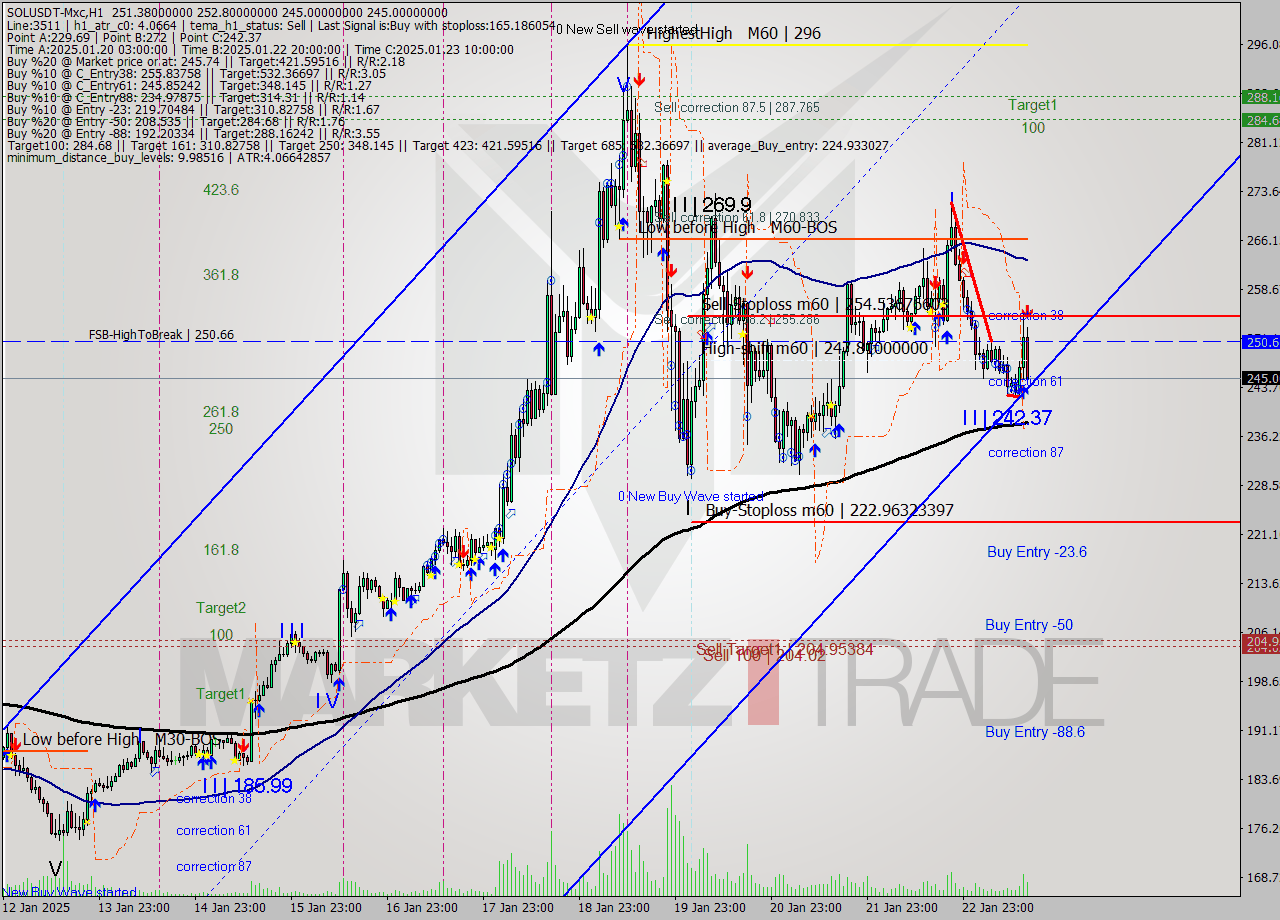Select the 198.6 price axis label
1280x920 pixels.
(x=1261, y=681)
